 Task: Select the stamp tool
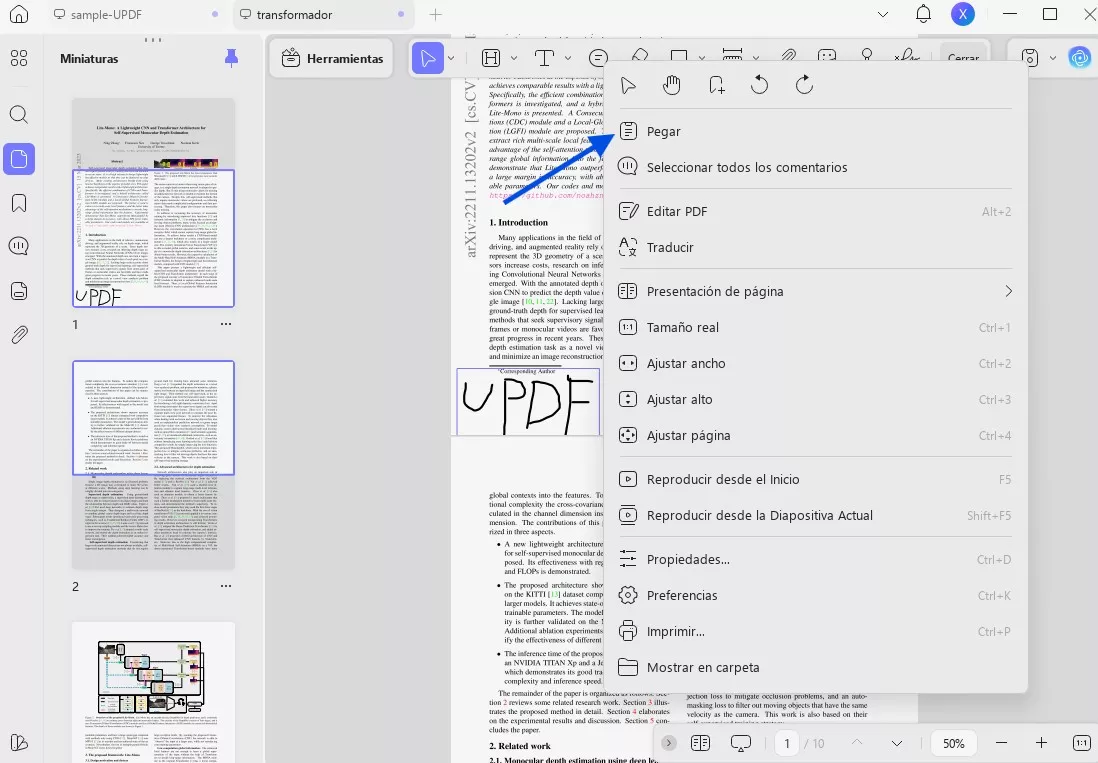click(x=867, y=56)
